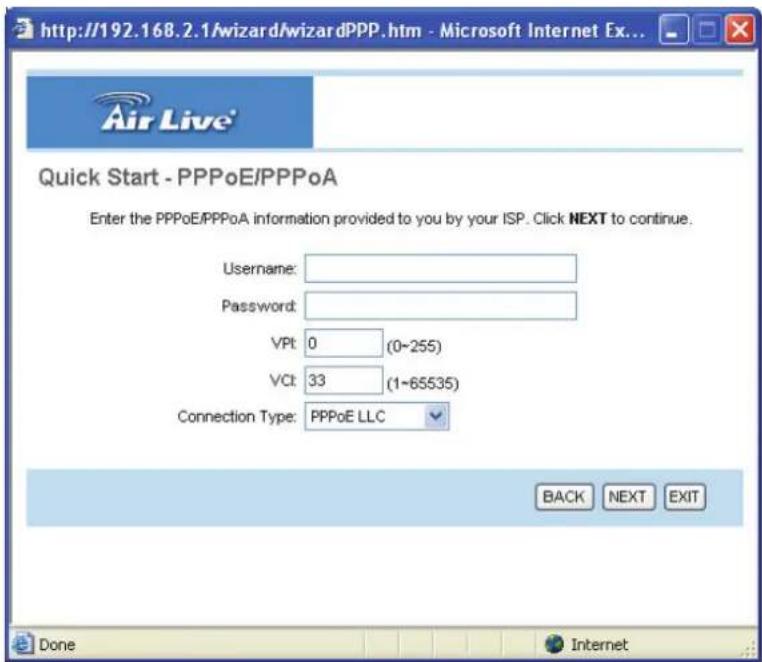Screen dimensions: 762x662
Task: Click the Username input field
Action: [440, 268]
